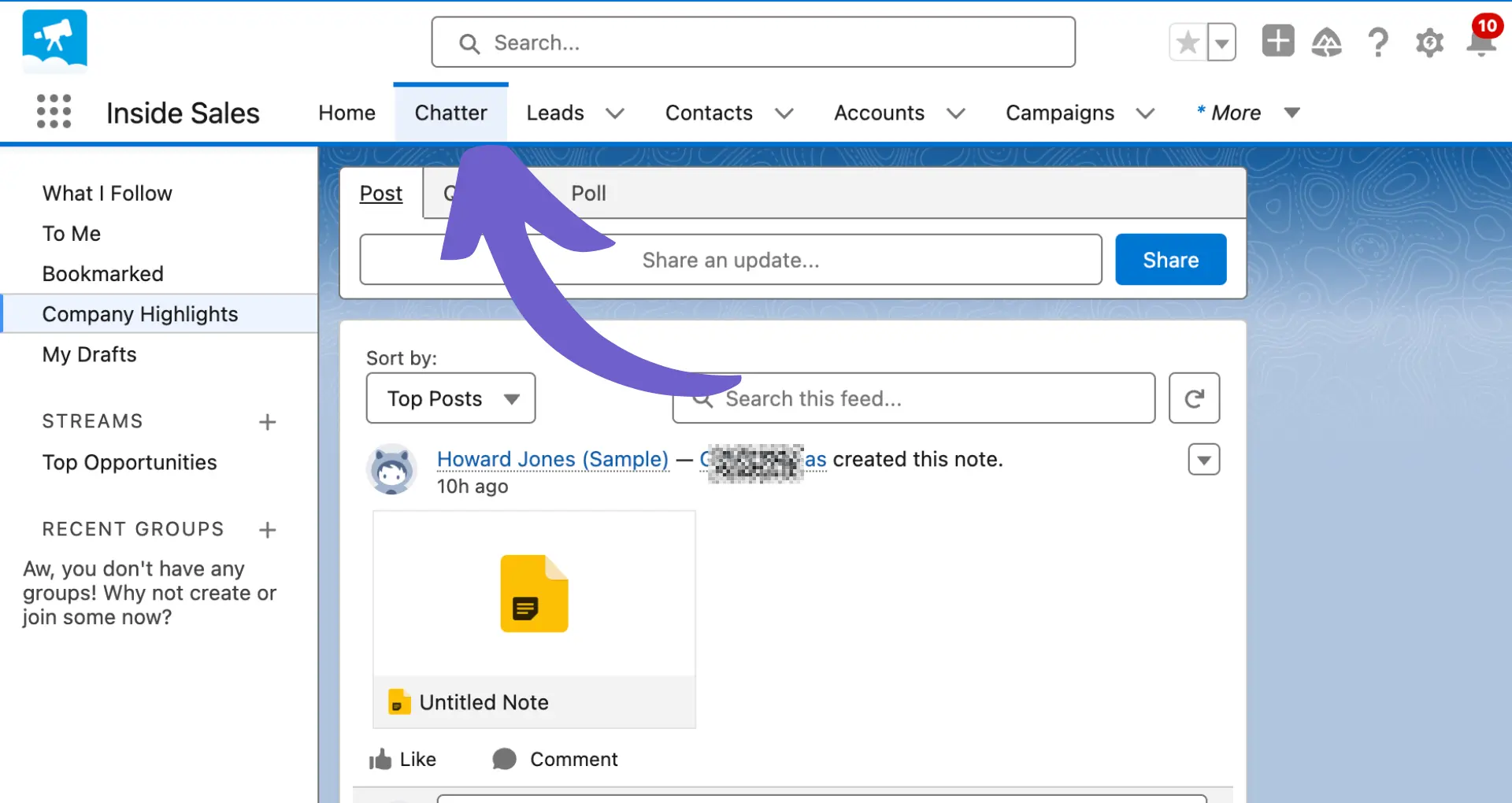Viewport: 1512px width, 803px height.
Task: Open the Trailhead guidance icon
Action: tap(1327, 42)
